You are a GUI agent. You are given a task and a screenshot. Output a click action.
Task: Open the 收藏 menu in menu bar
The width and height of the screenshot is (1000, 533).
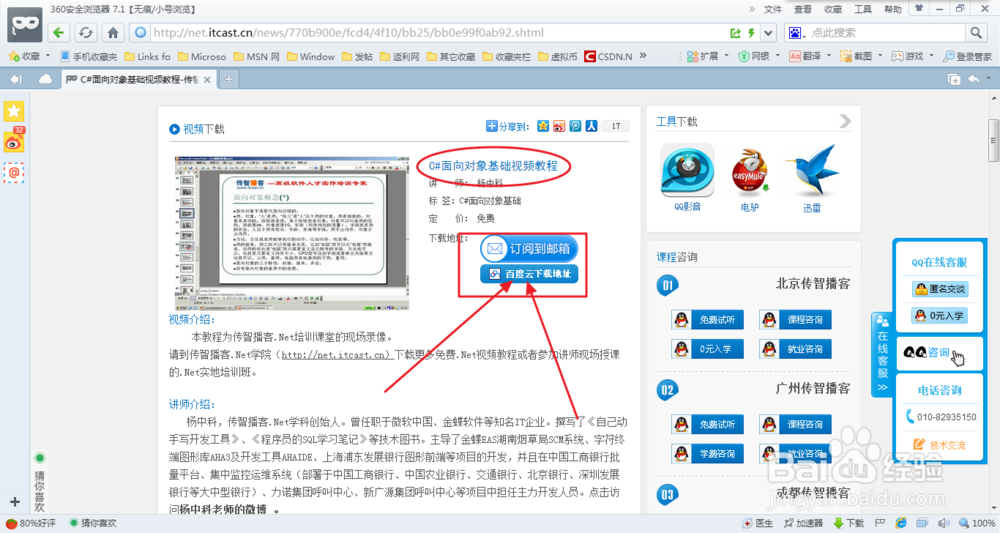[x=833, y=9]
